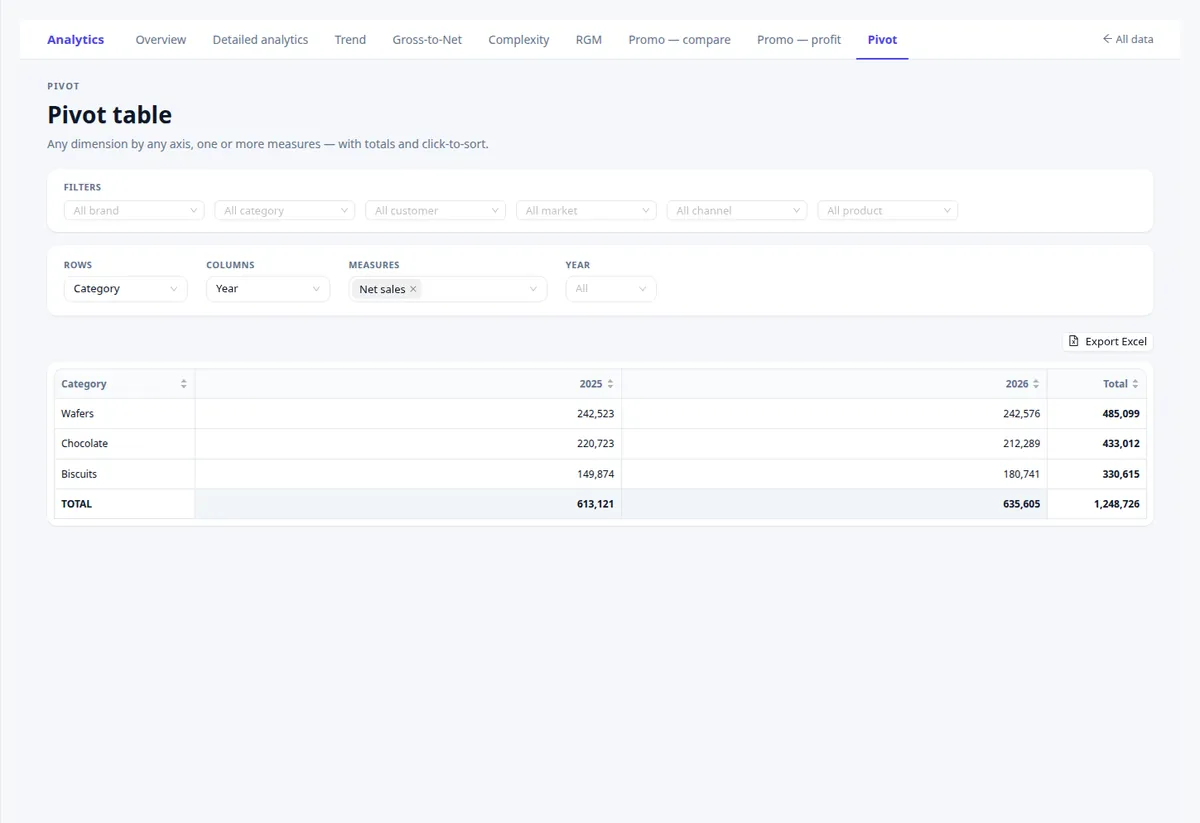Click the sort icon in Category header
The width and height of the screenshot is (1200, 823).
click(x=183, y=384)
